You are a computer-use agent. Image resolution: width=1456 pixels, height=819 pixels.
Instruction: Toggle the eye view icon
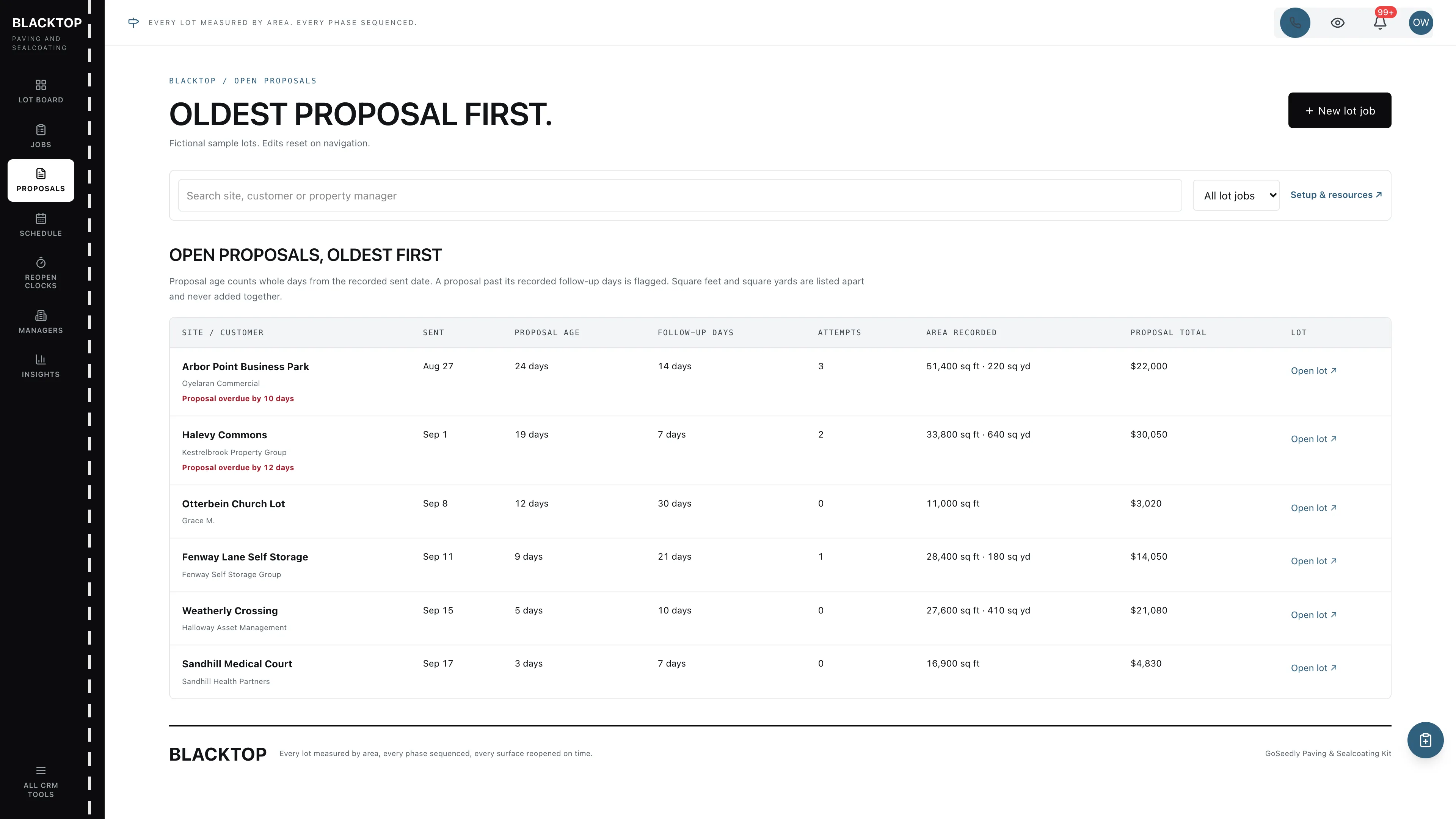(1337, 23)
